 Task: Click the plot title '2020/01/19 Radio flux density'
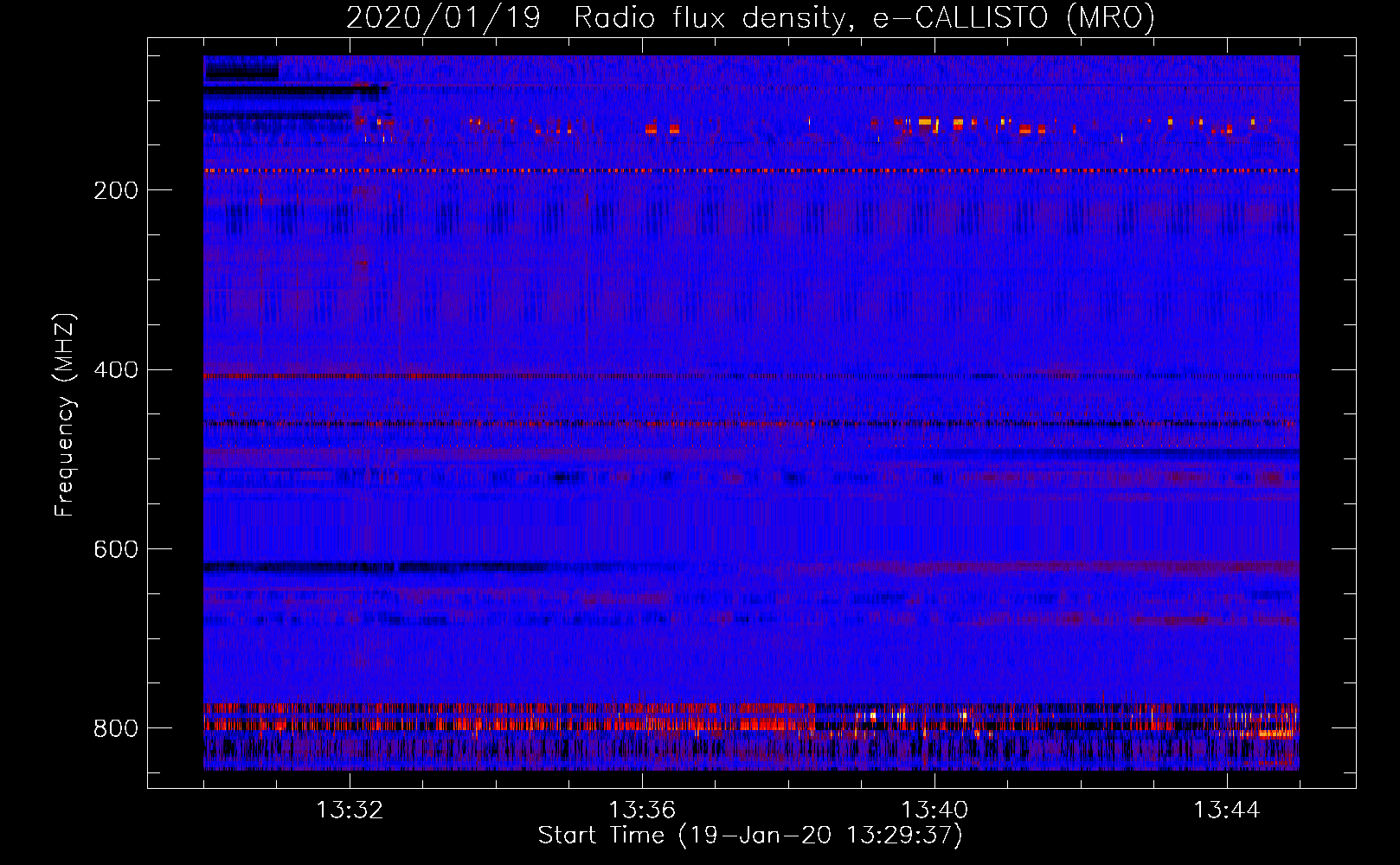click(x=750, y=17)
